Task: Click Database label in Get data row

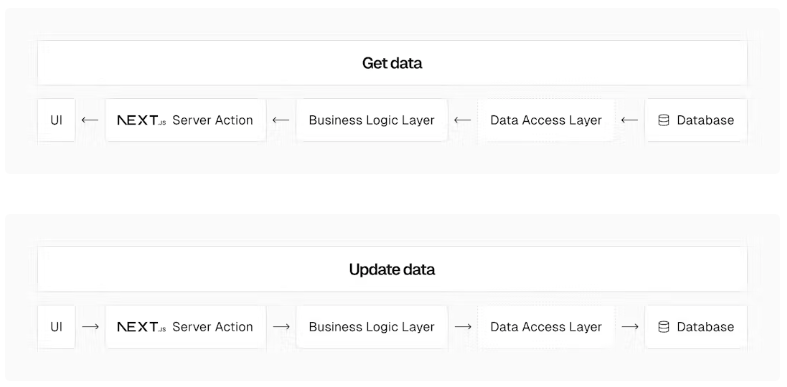Action: click(x=705, y=120)
